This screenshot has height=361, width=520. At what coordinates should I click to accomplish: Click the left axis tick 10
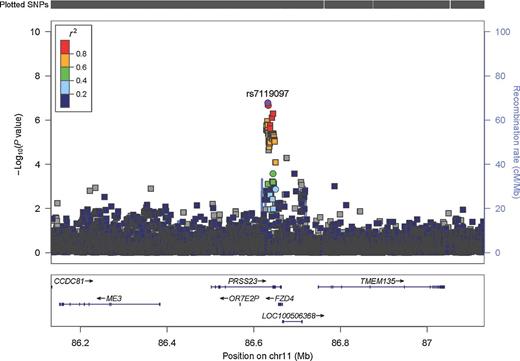[x=35, y=32]
